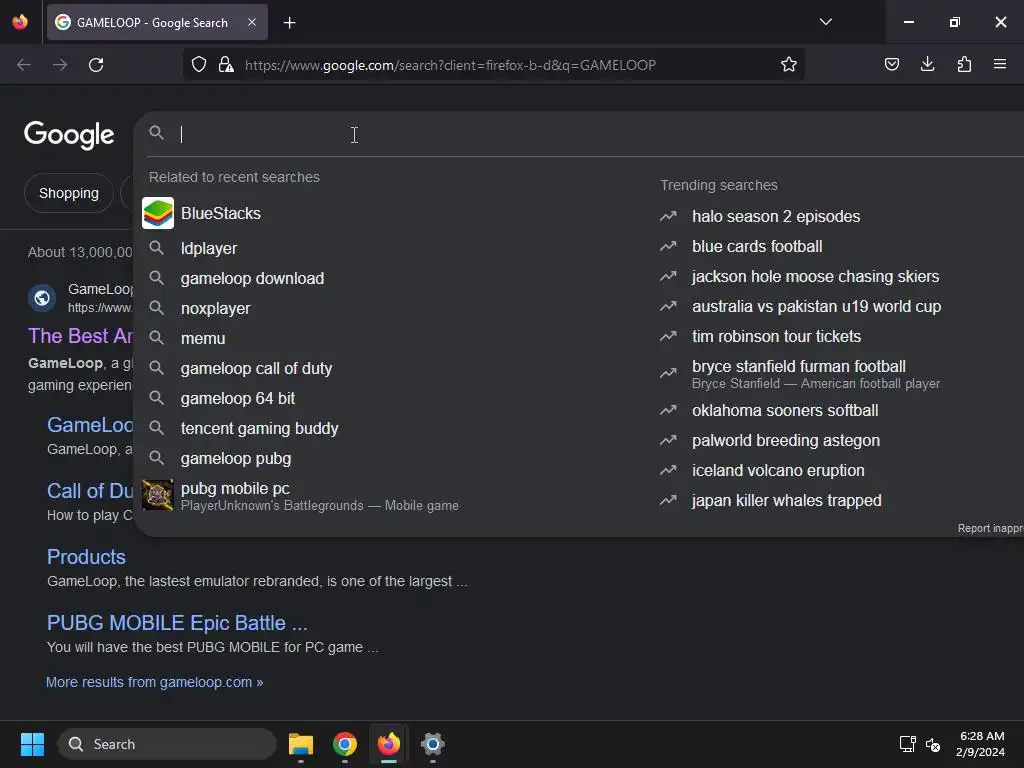Viewport: 1024px width, 768px height.
Task: Select oklahoma sooners softball trend
Action: tap(785, 411)
